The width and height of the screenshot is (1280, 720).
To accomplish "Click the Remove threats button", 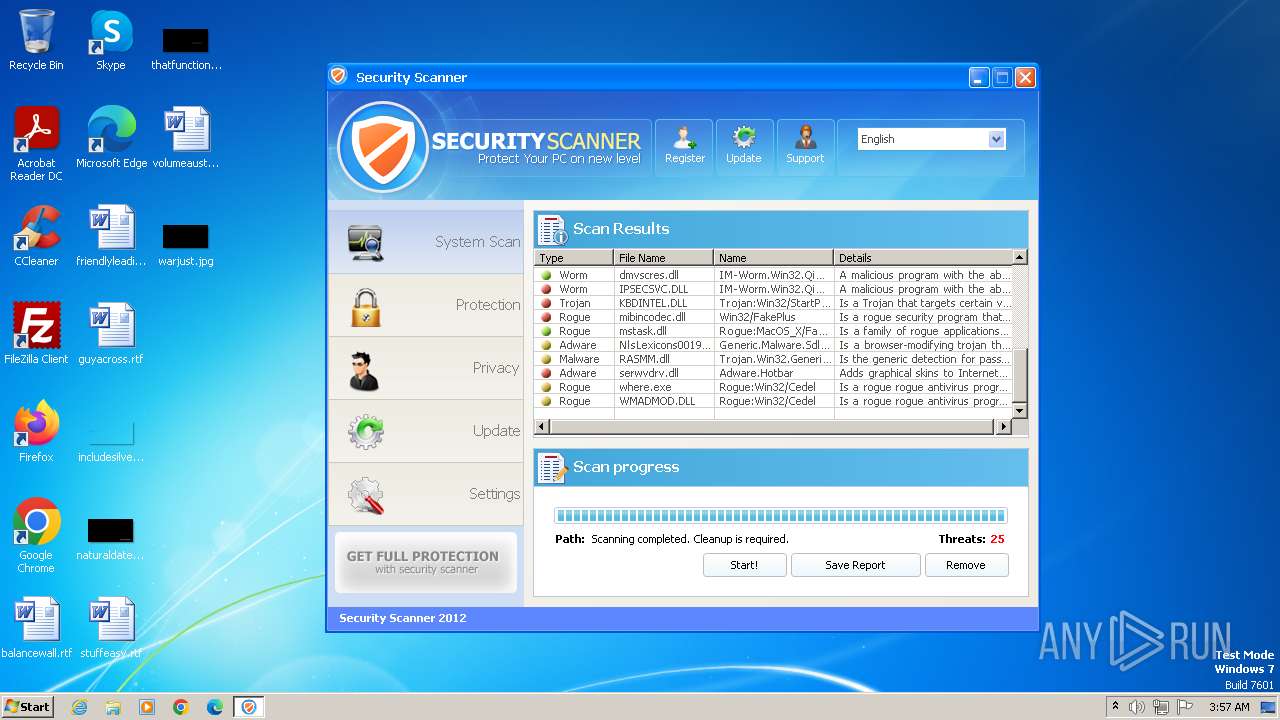I will (x=966, y=565).
